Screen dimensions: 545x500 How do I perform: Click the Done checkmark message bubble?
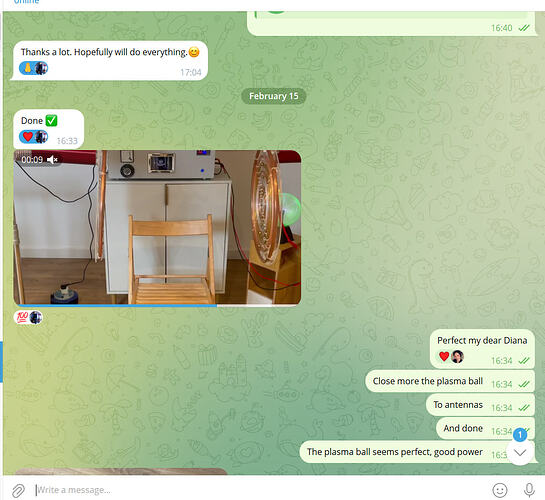(49, 129)
